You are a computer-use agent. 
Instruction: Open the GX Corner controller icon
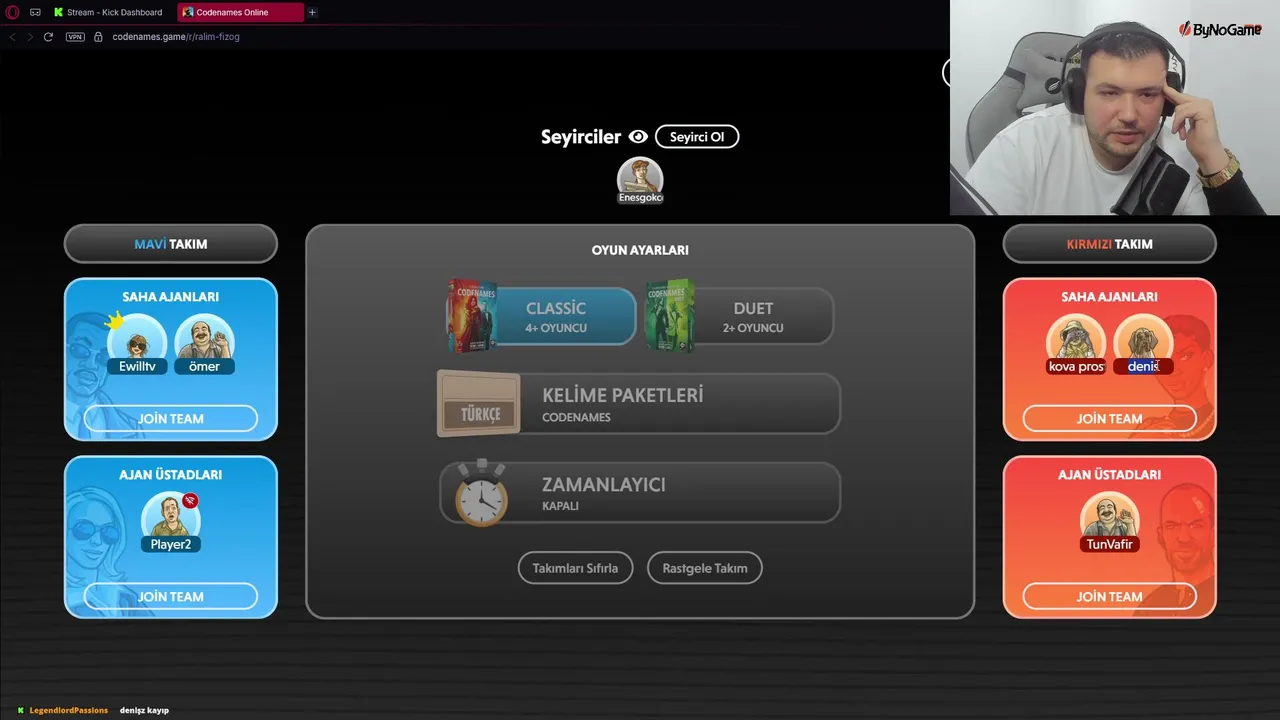(x=35, y=12)
